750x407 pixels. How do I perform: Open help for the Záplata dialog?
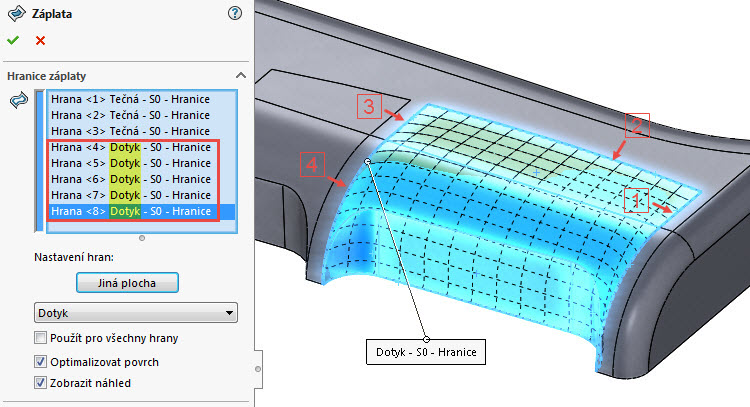point(235,13)
